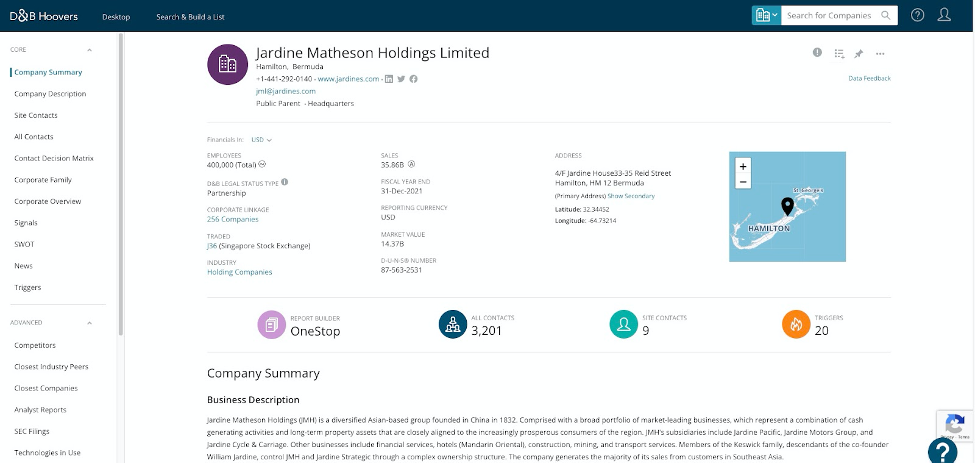Image resolution: width=977 pixels, height=464 pixels.
Task: Click the alert exclamation icon
Action: (x=817, y=53)
